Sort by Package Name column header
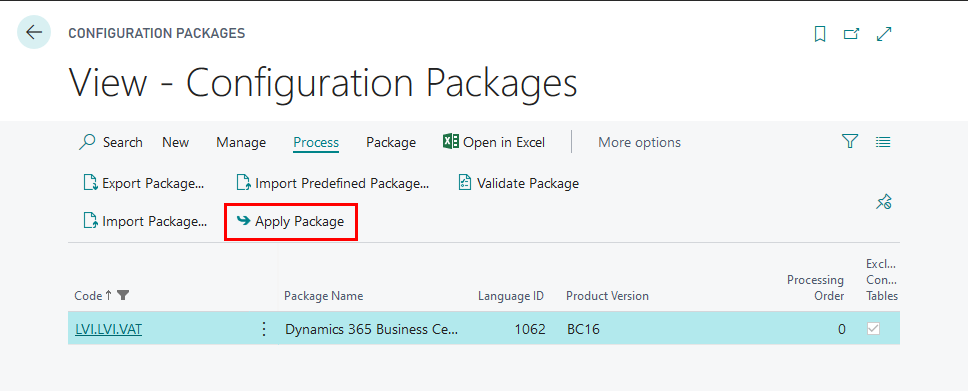The image size is (968, 391). (x=323, y=296)
